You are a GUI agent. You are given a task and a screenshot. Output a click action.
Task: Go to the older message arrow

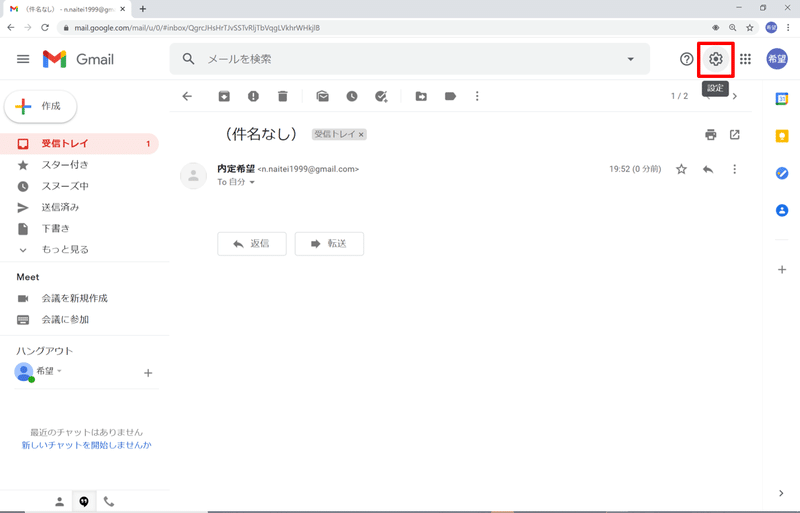click(735, 96)
